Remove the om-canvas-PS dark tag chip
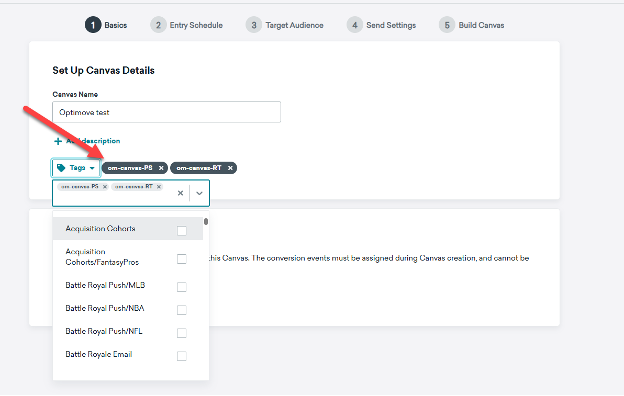This screenshot has height=396, width=624. pyautogui.click(x=161, y=168)
